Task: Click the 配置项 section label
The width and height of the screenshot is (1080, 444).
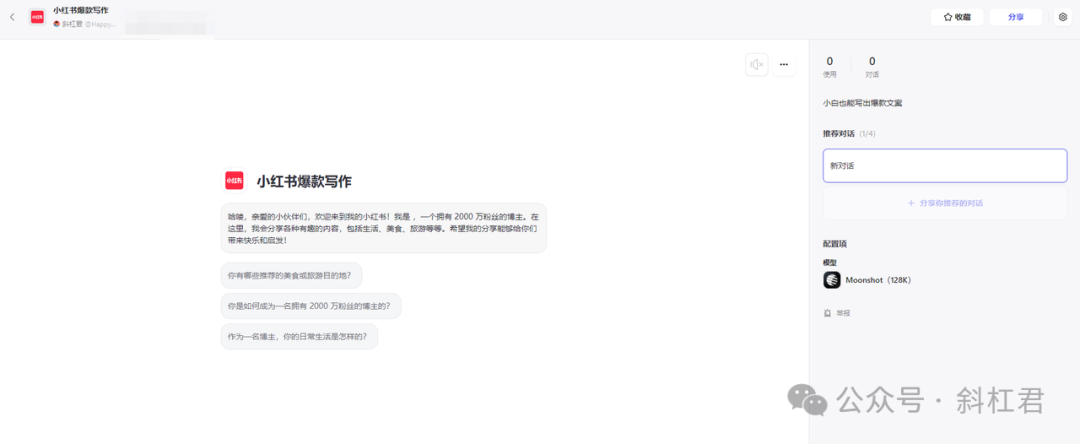Action: pyautogui.click(x=834, y=244)
